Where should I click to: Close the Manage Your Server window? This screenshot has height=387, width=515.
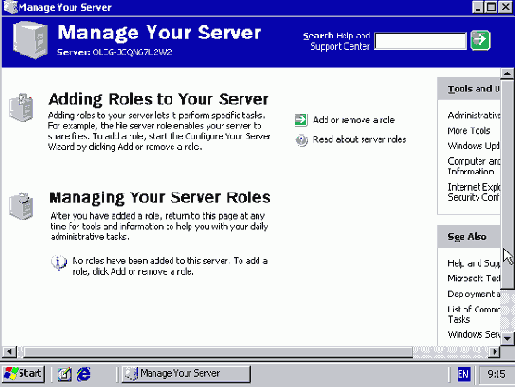pos(506,7)
